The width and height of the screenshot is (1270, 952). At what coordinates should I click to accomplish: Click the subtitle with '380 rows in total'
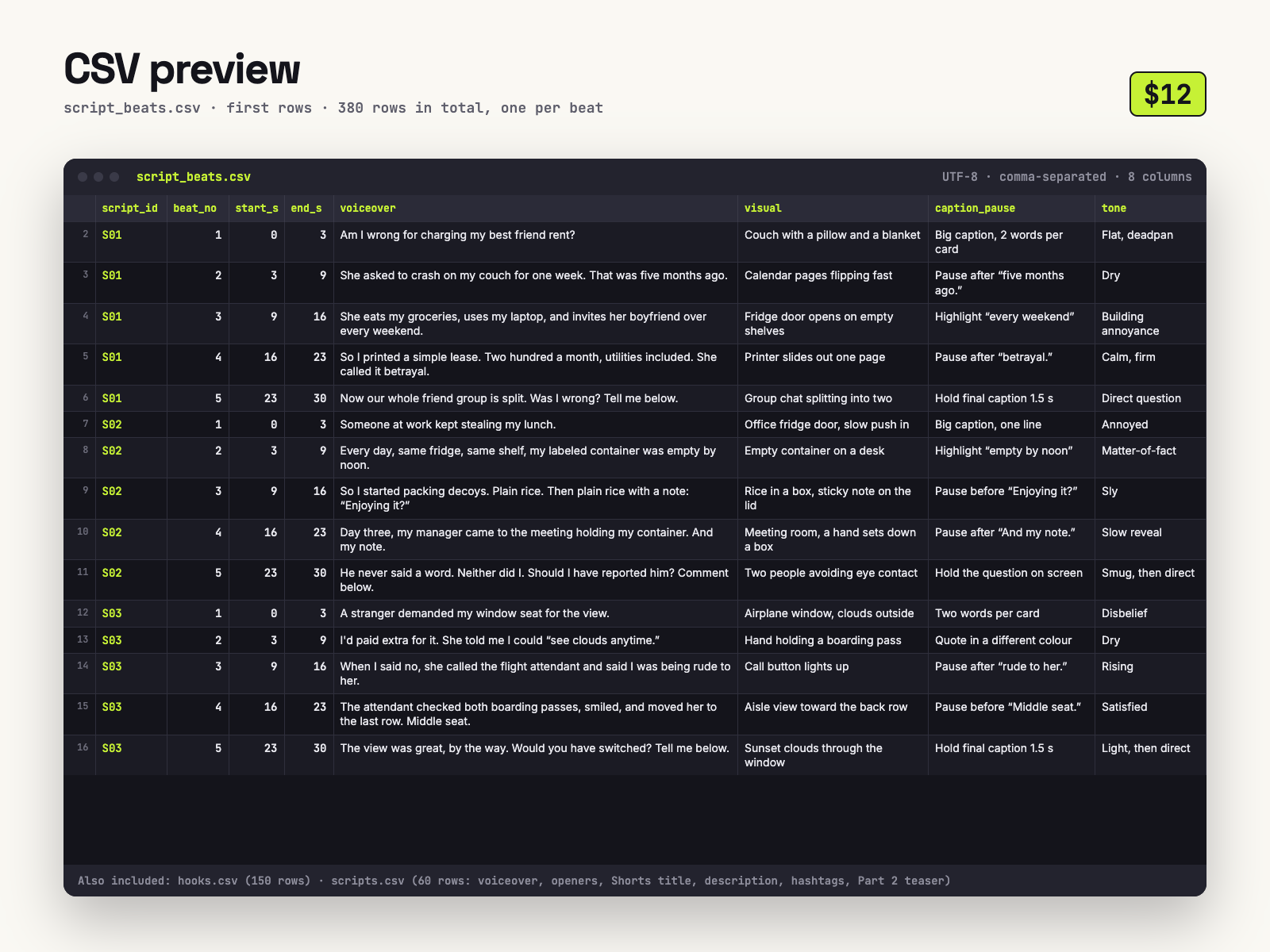click(333, 108)
